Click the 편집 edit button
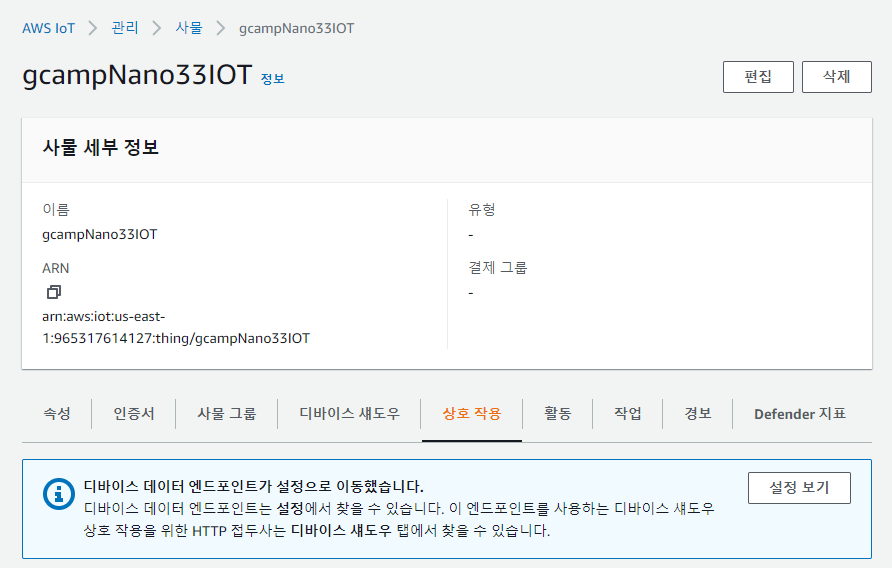Image resolution: width=892 pixels, height=568 pixels. coord(758,77)
